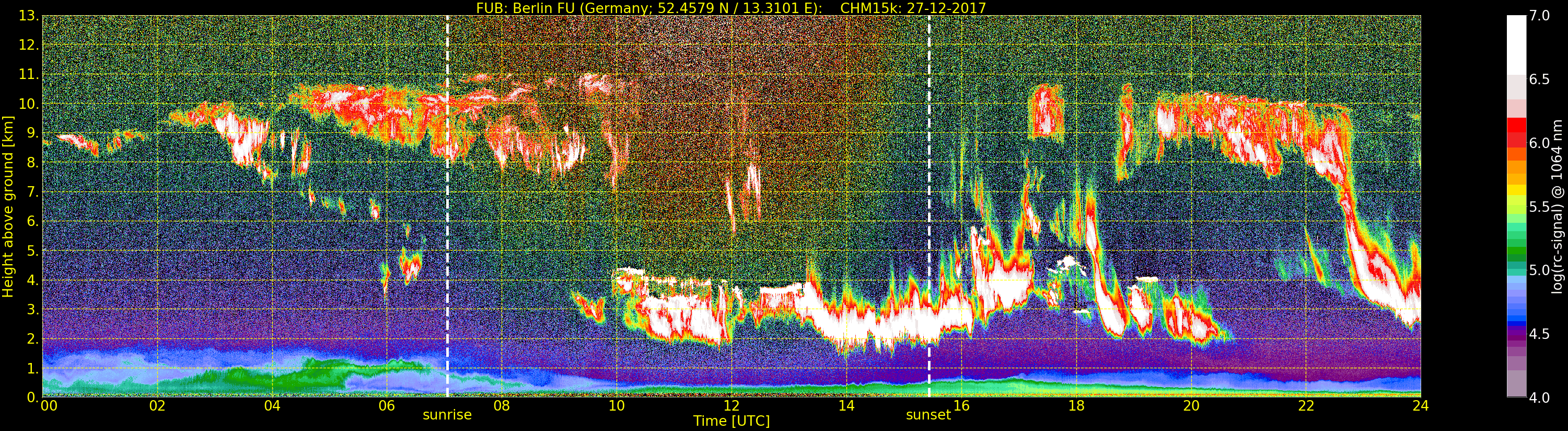Click the '08' time tick label
The image size is (1568, 431).
point(502,406)
